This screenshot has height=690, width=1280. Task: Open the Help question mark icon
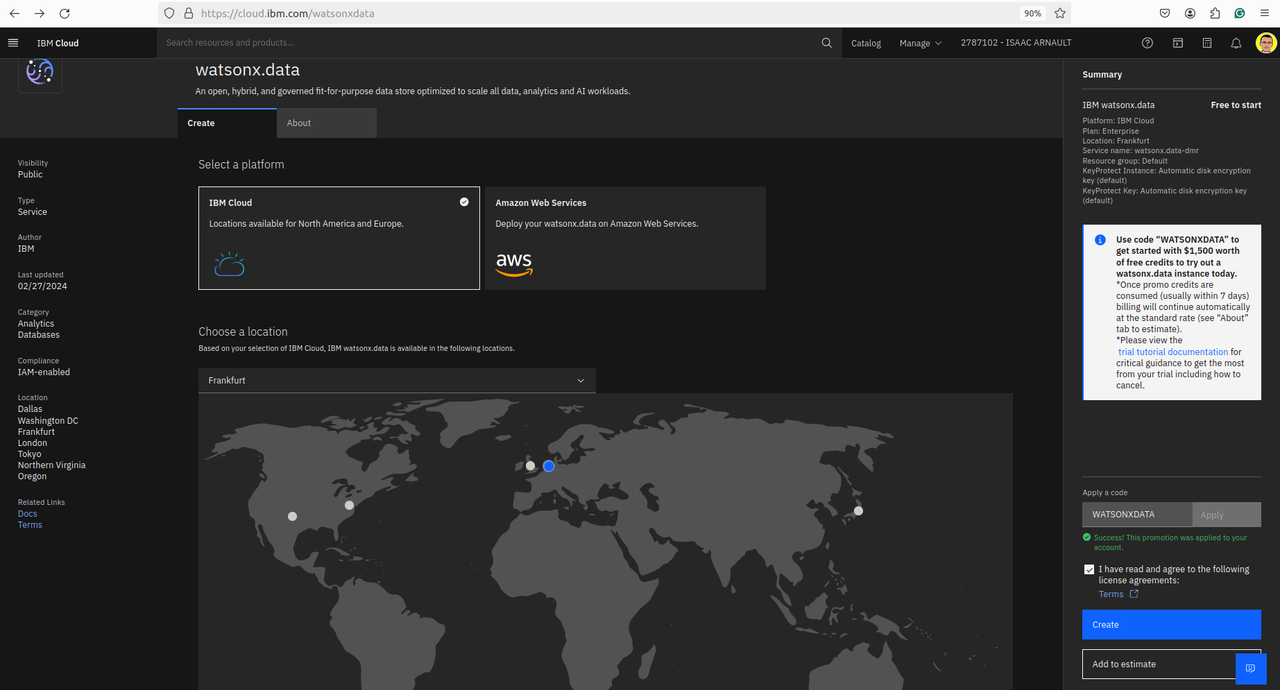click(x=1148, y=43)
